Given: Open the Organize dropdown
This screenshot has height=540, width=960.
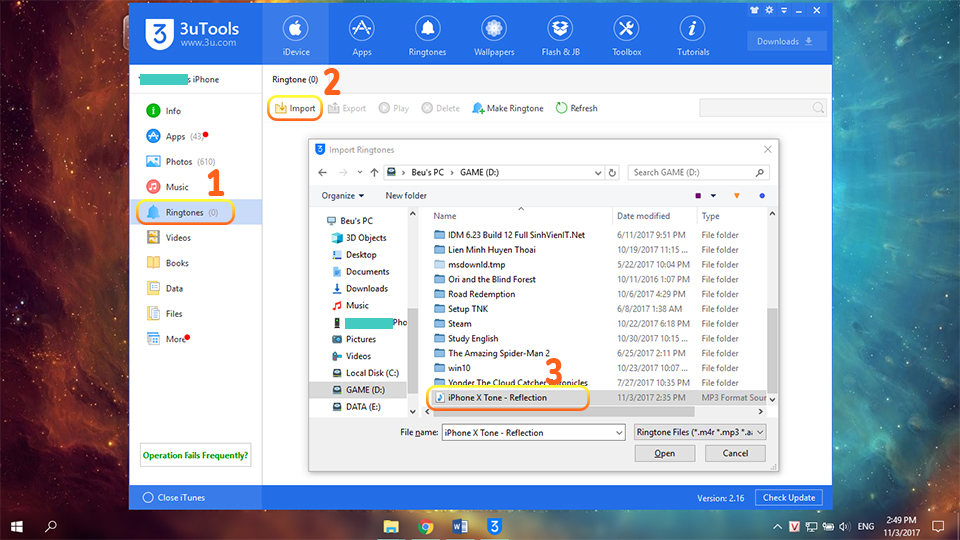Looking at the screenshot, I should (342, 196).
